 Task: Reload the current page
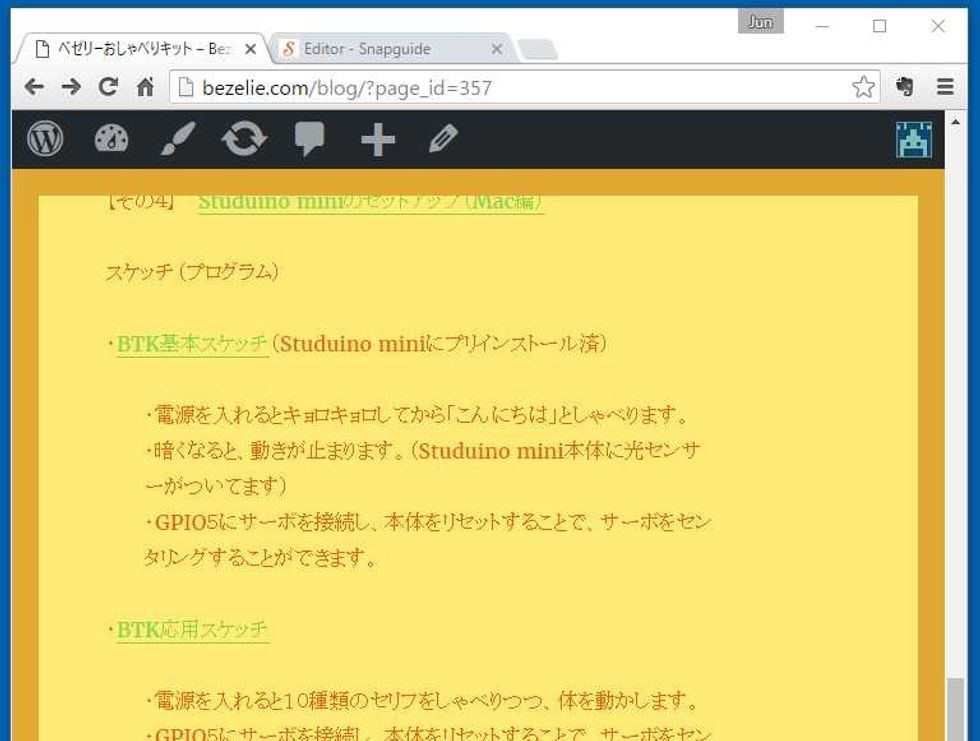(x=108, y=87)
